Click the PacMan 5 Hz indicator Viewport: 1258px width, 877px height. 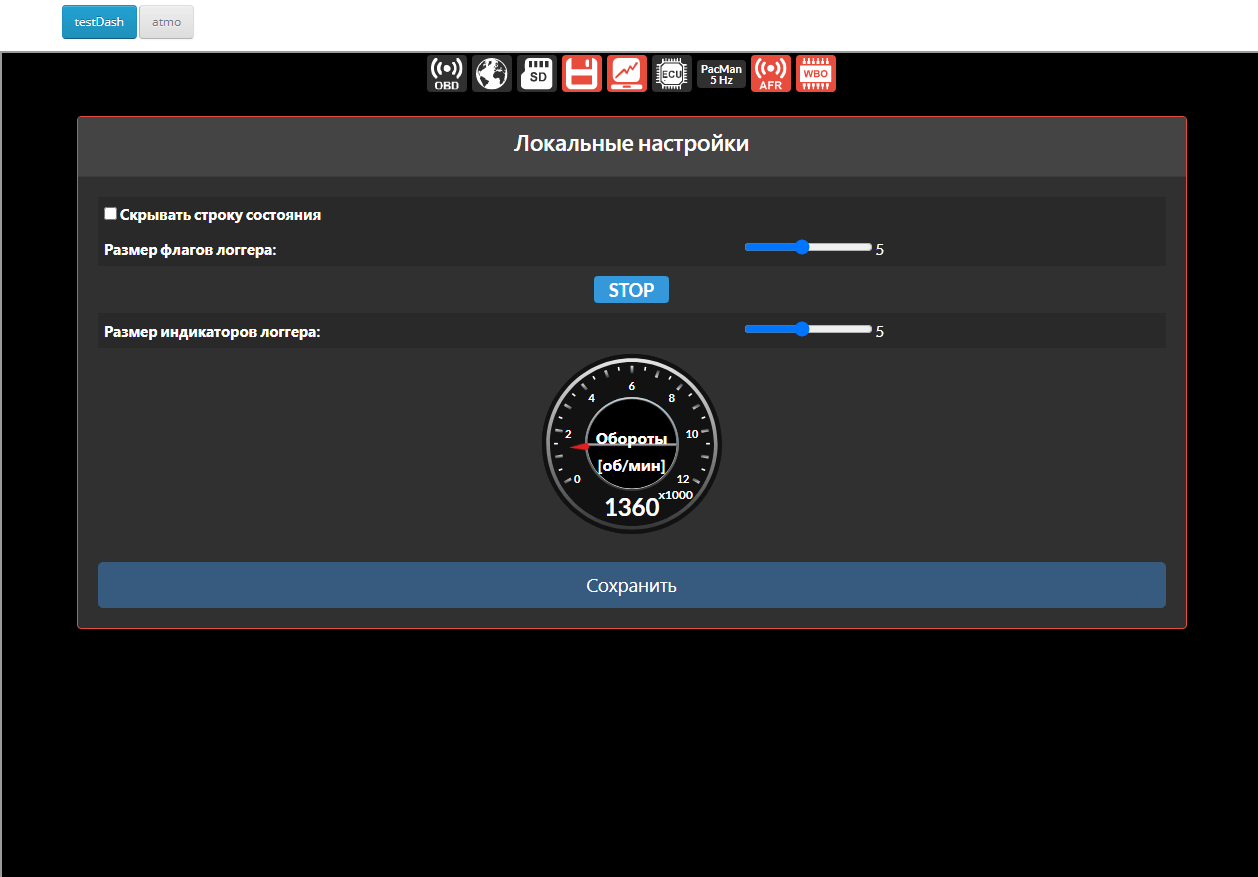pos(721,74)
